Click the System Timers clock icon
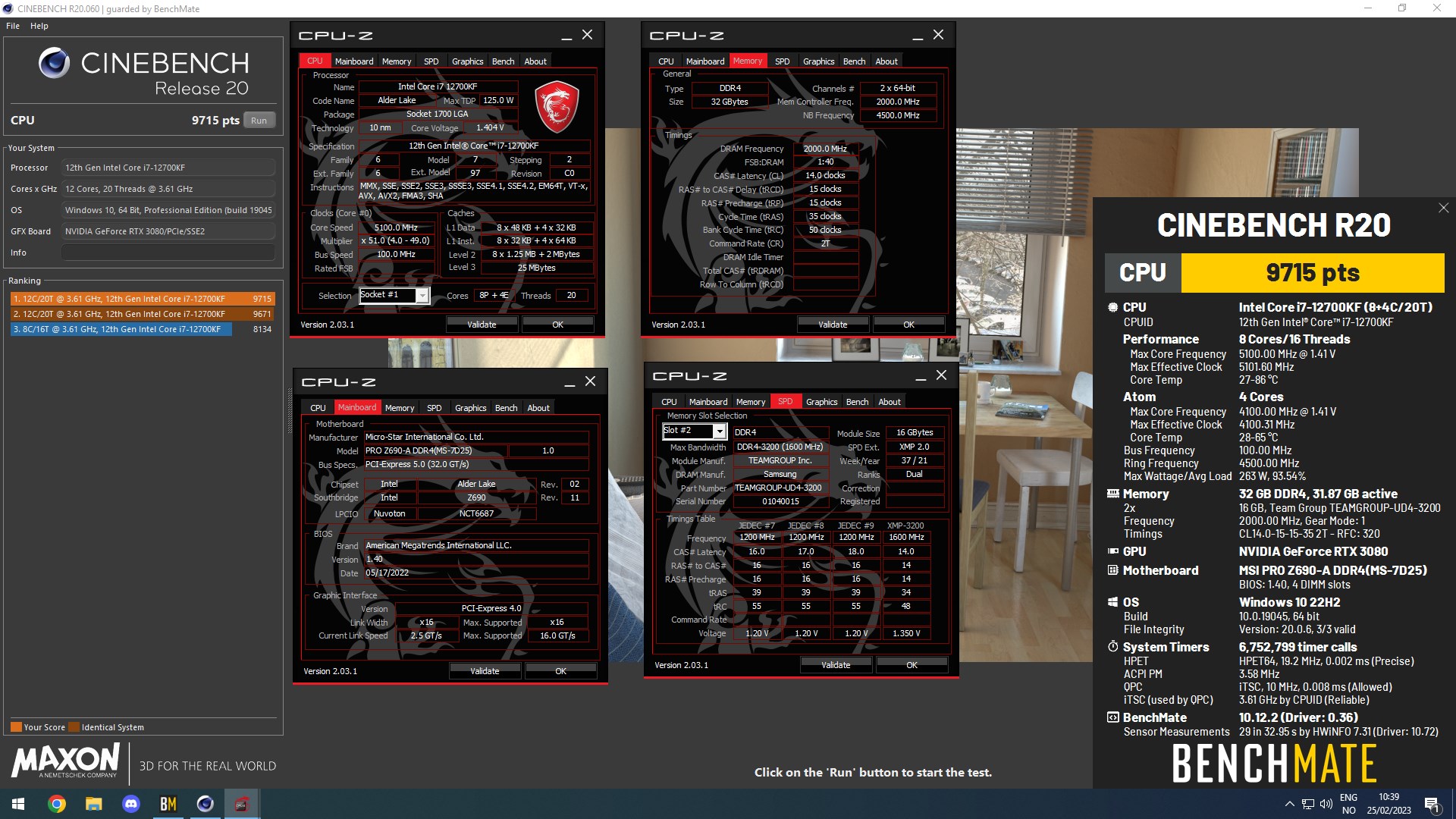The width and height of the screenshot is (1456, 819). 1112,647
